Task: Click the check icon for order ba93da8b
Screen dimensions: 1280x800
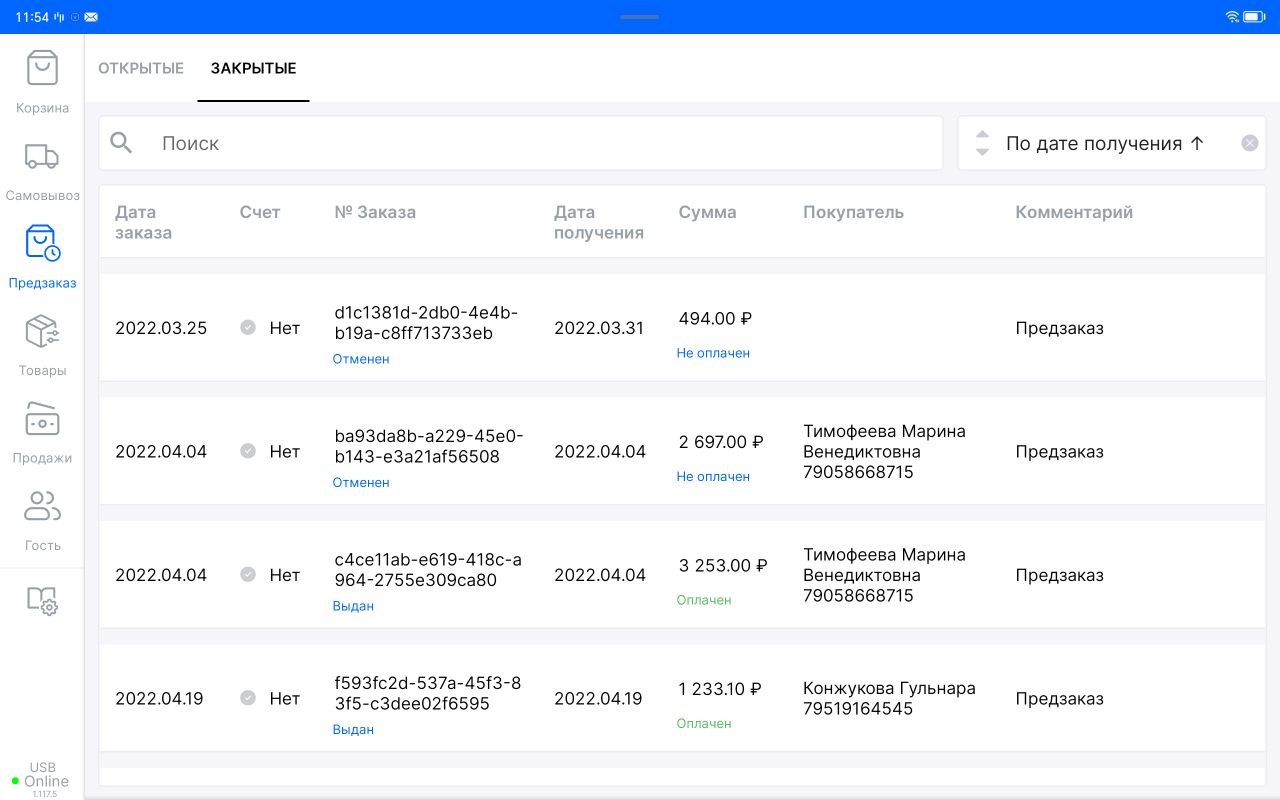Action: [248, 451]
